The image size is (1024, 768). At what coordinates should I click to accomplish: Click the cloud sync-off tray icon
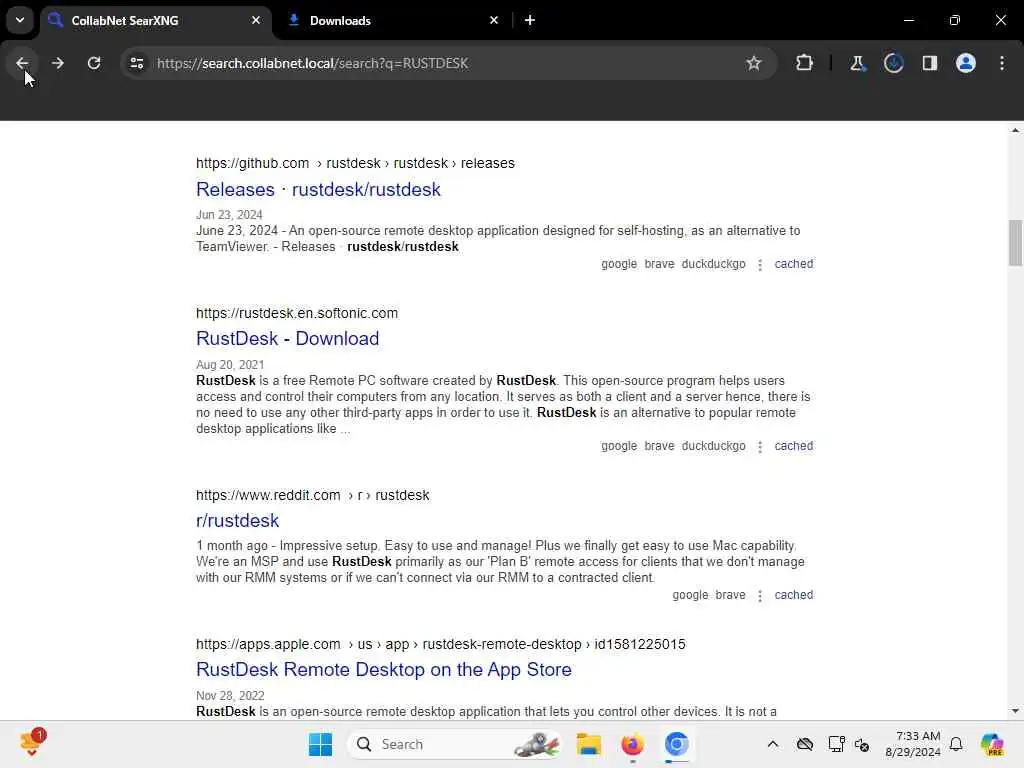(x=805, y=744)
